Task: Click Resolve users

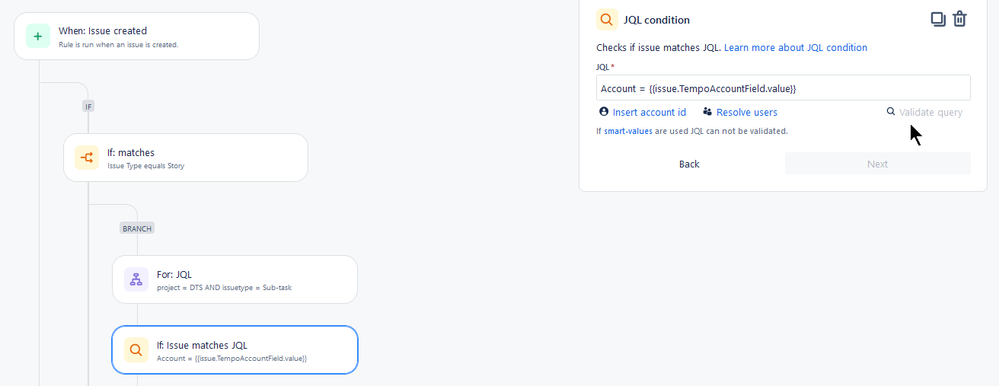Action: point(747,112)
